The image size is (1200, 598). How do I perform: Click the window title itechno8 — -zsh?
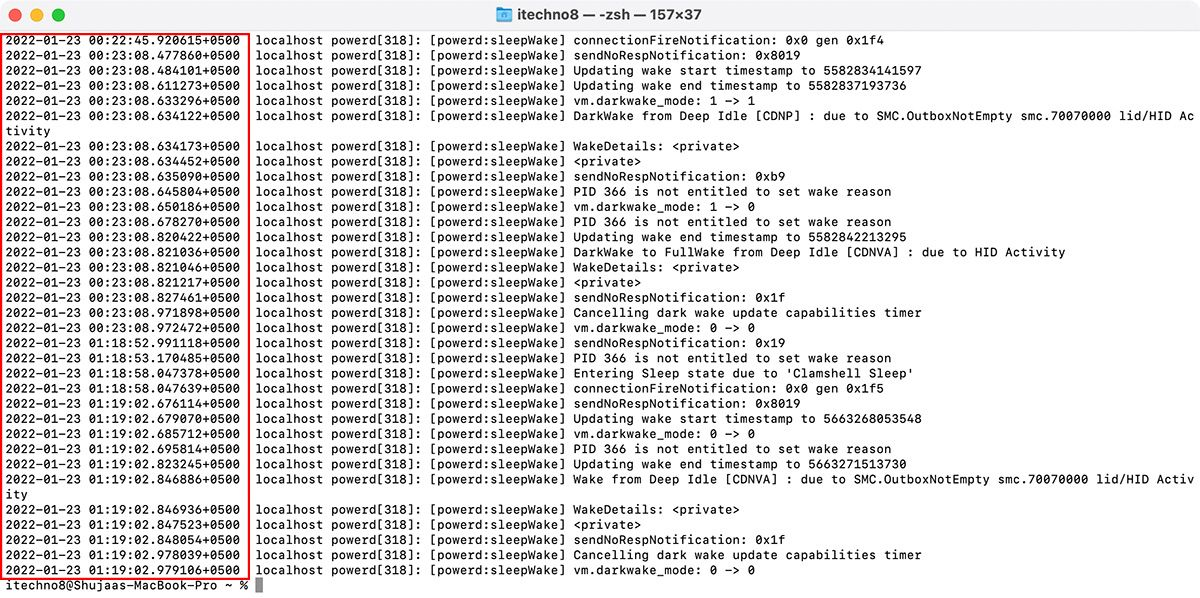pyautogui.click(x=600, y=15)
